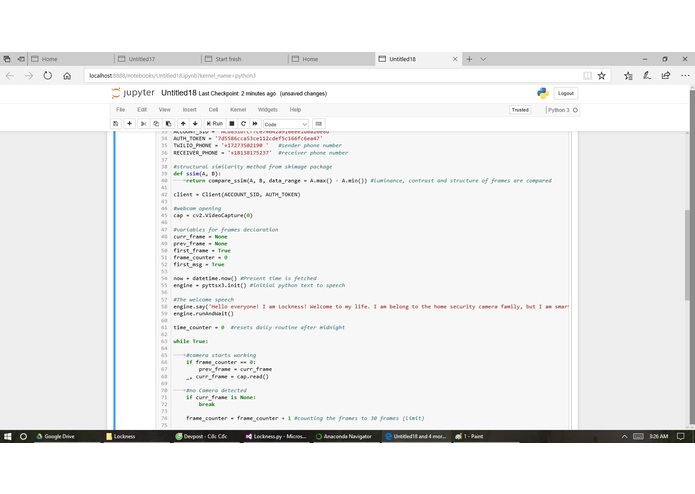Image resolution: width=695 pixels, height=494 pixels.
Task: Move selected cell down arrow
Action: coord(195,124)
